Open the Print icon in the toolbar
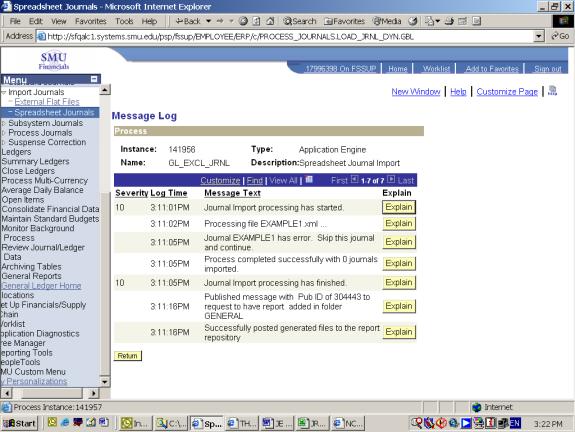This screenshot has height=432, width=575. point(449,21)
